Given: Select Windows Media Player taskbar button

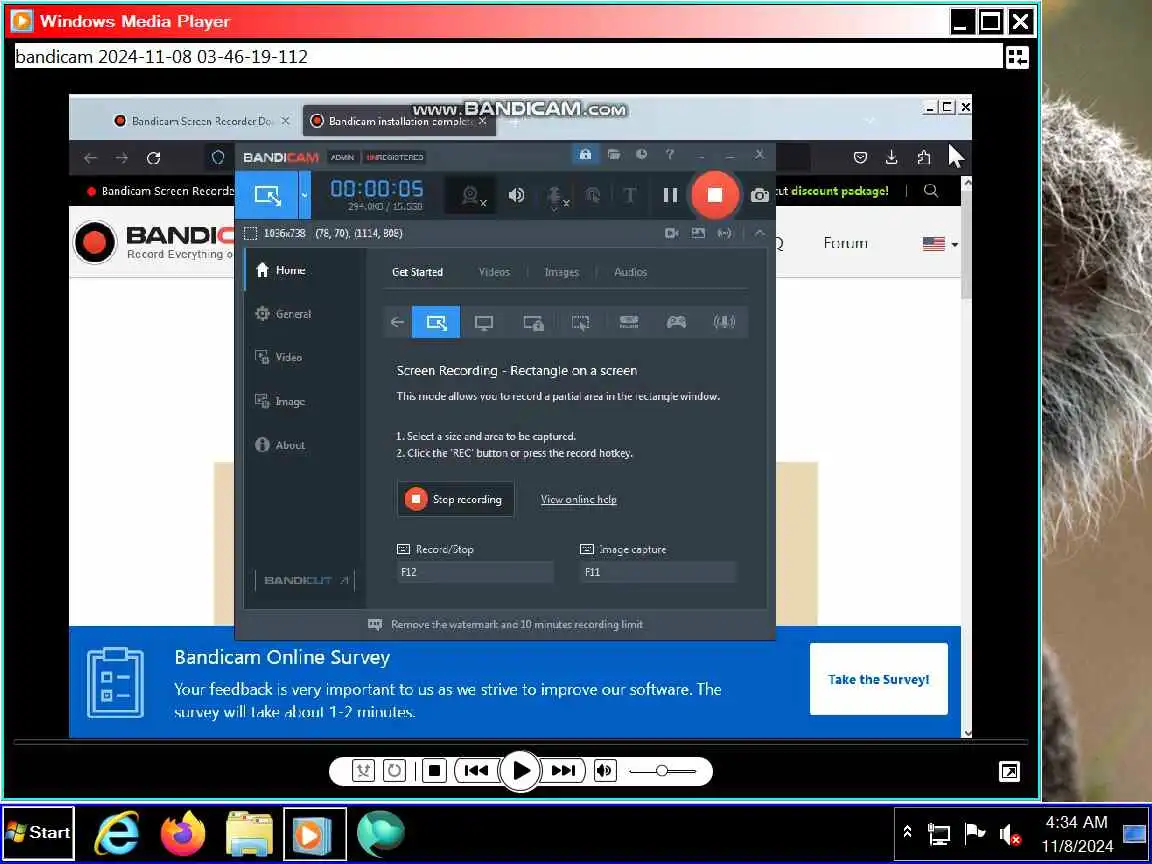Looking at the screenshot, I should (314, 833).
